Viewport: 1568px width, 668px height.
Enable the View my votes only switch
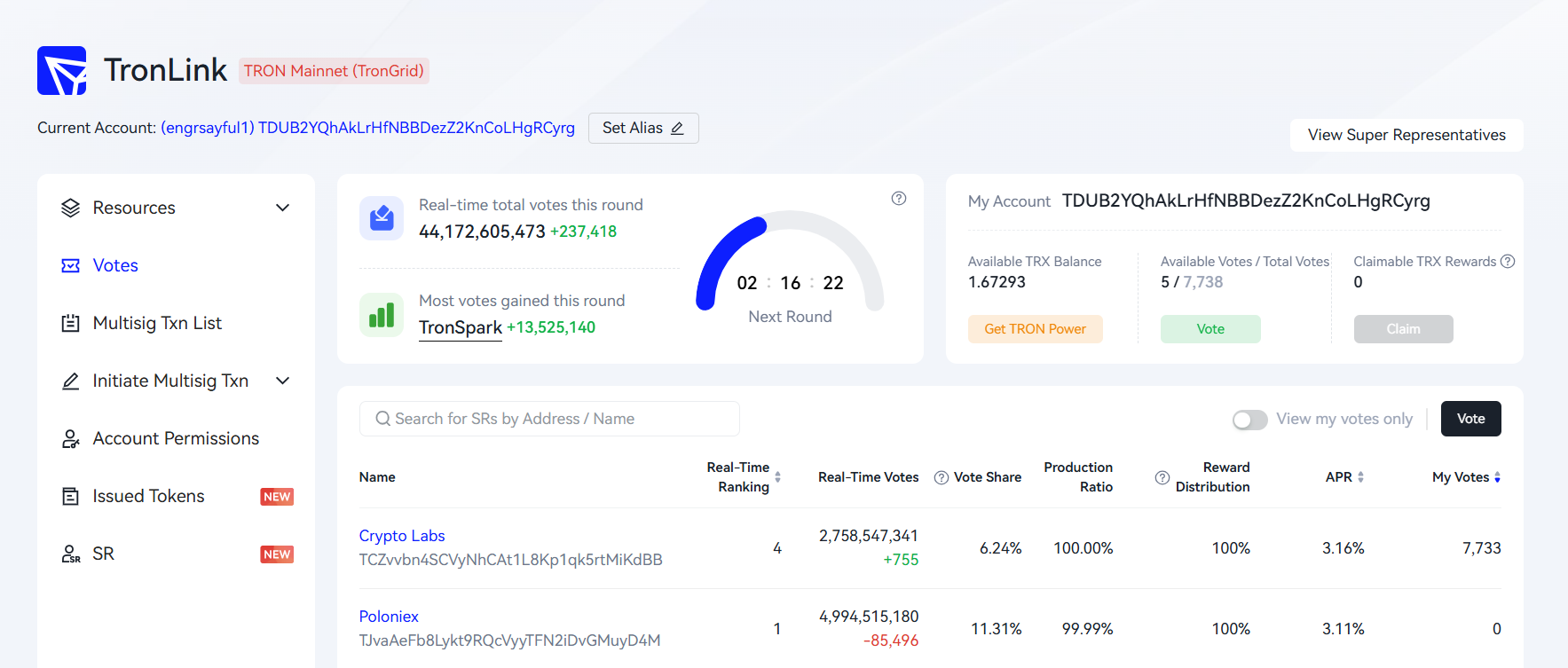[x=1249, y=420]
